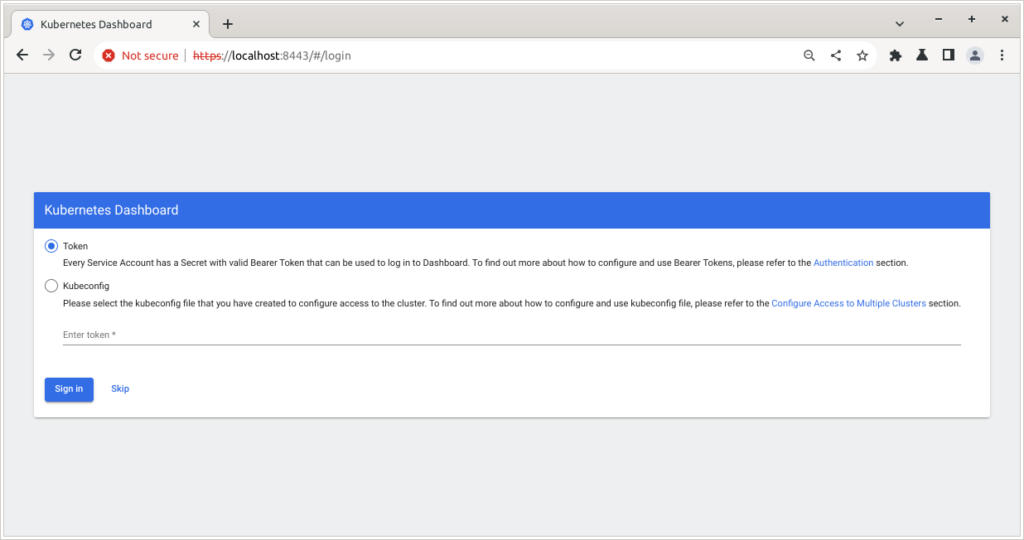The image size is (1024, 540).
Task: Click the browser back arrow
Action: tap(22, 56)
